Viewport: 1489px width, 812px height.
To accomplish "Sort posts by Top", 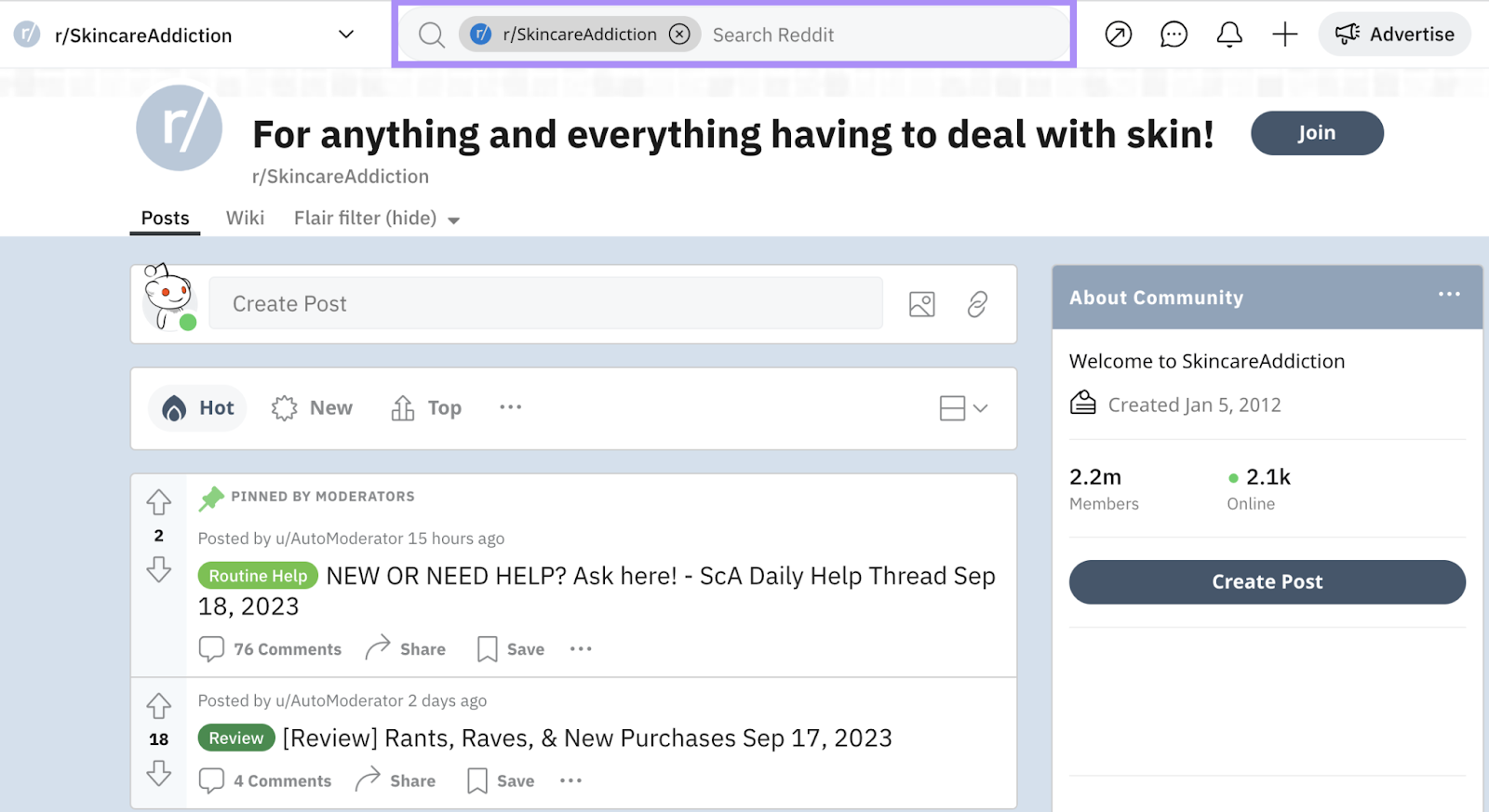I will click(426, 407).
